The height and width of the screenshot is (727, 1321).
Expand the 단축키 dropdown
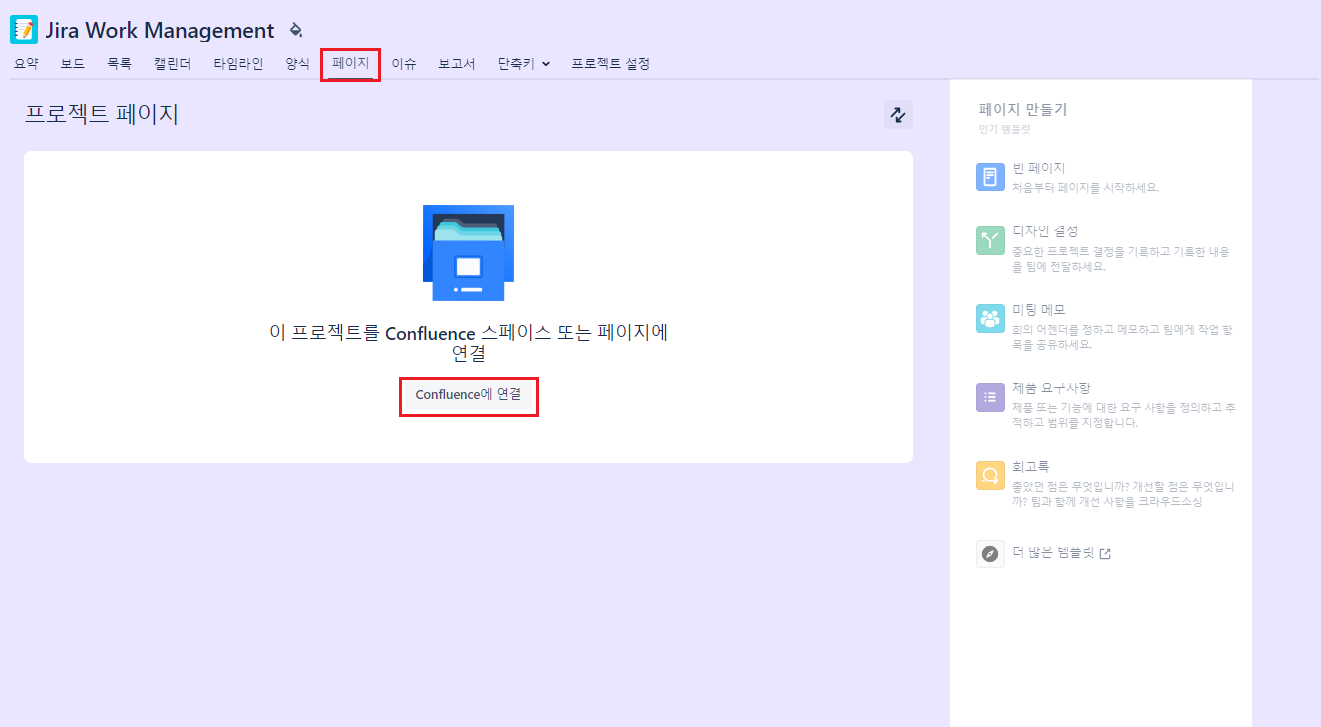pos(524,64)
